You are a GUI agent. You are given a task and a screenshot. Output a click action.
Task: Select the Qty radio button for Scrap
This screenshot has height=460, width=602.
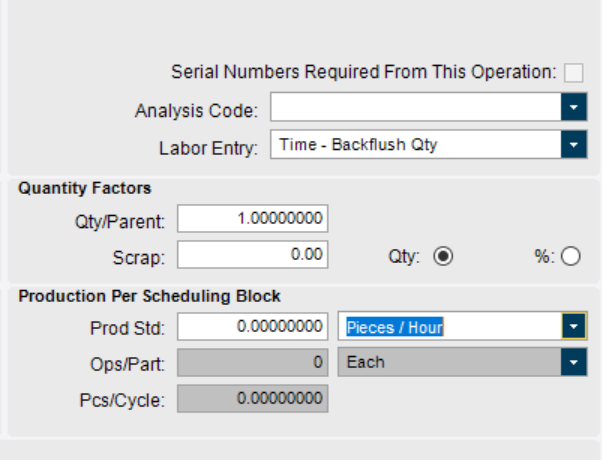[443, 256]
